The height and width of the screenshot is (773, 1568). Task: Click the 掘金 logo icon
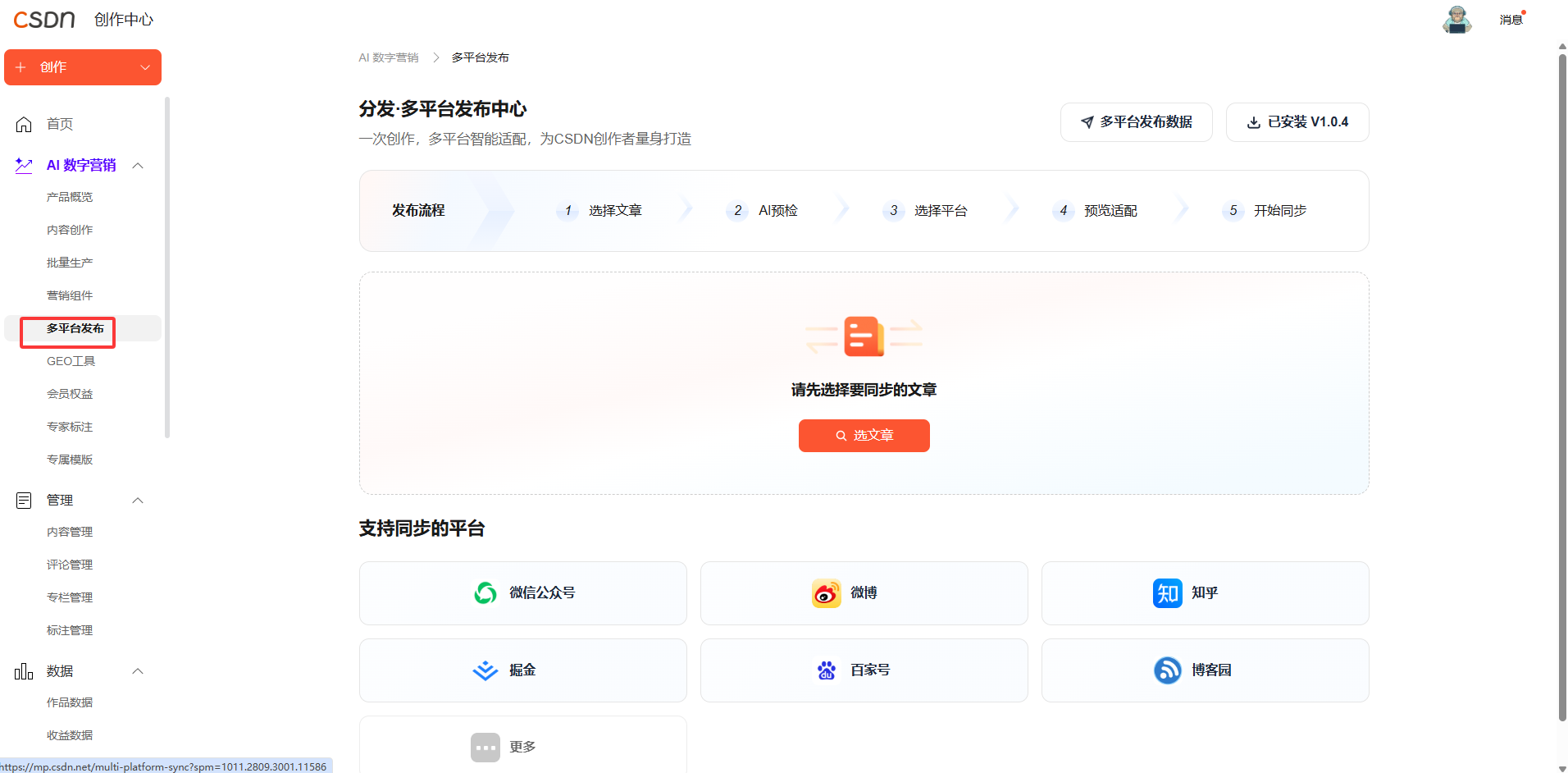coord(485,670)
